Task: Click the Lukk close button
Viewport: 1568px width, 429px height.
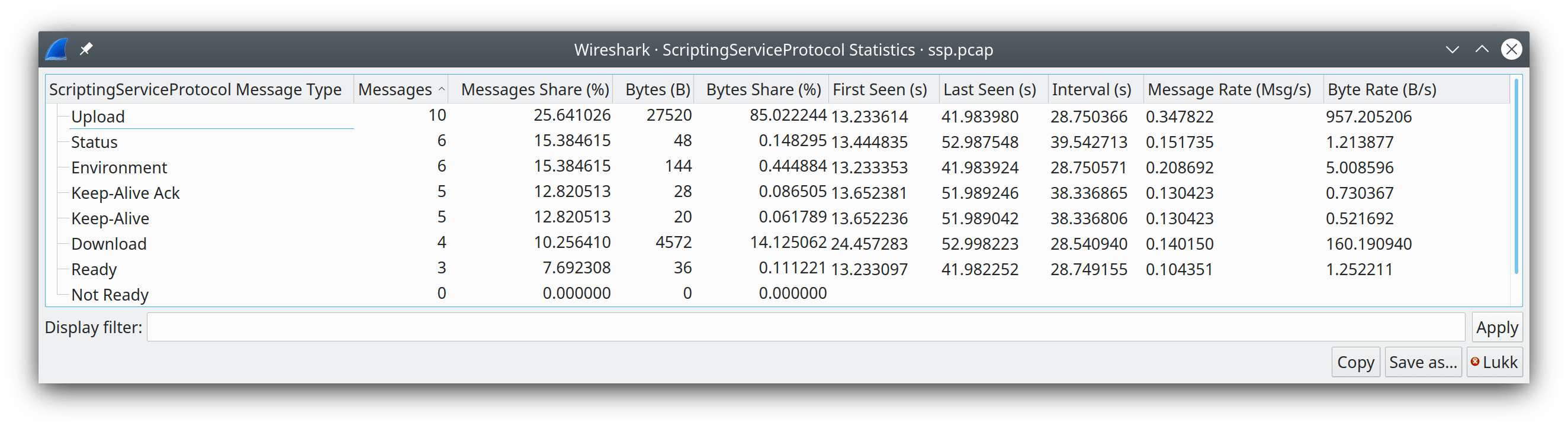Action: tap(1494, 363)
